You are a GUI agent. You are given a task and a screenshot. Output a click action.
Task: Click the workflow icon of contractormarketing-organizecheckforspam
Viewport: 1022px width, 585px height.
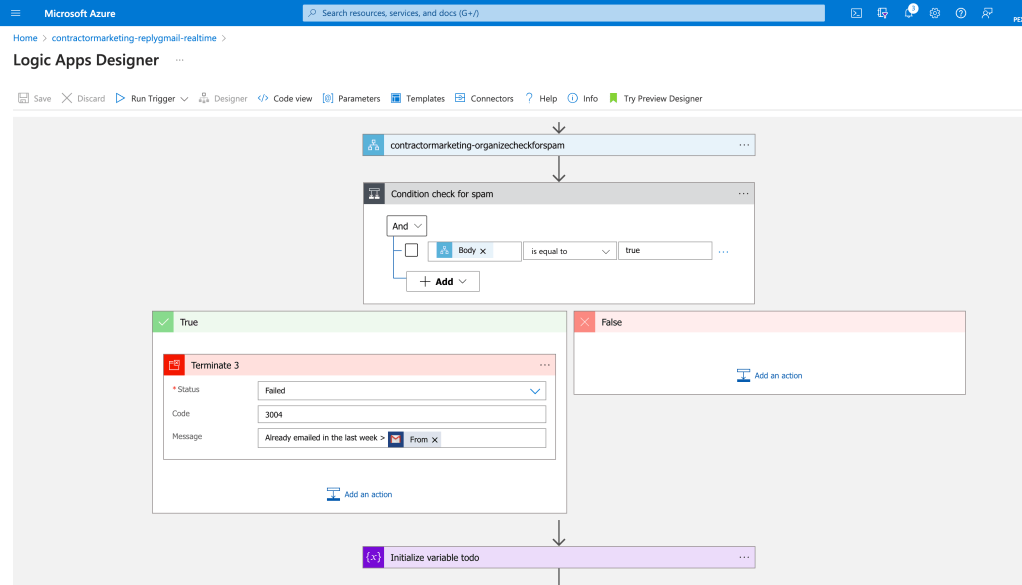pos(373,145)
